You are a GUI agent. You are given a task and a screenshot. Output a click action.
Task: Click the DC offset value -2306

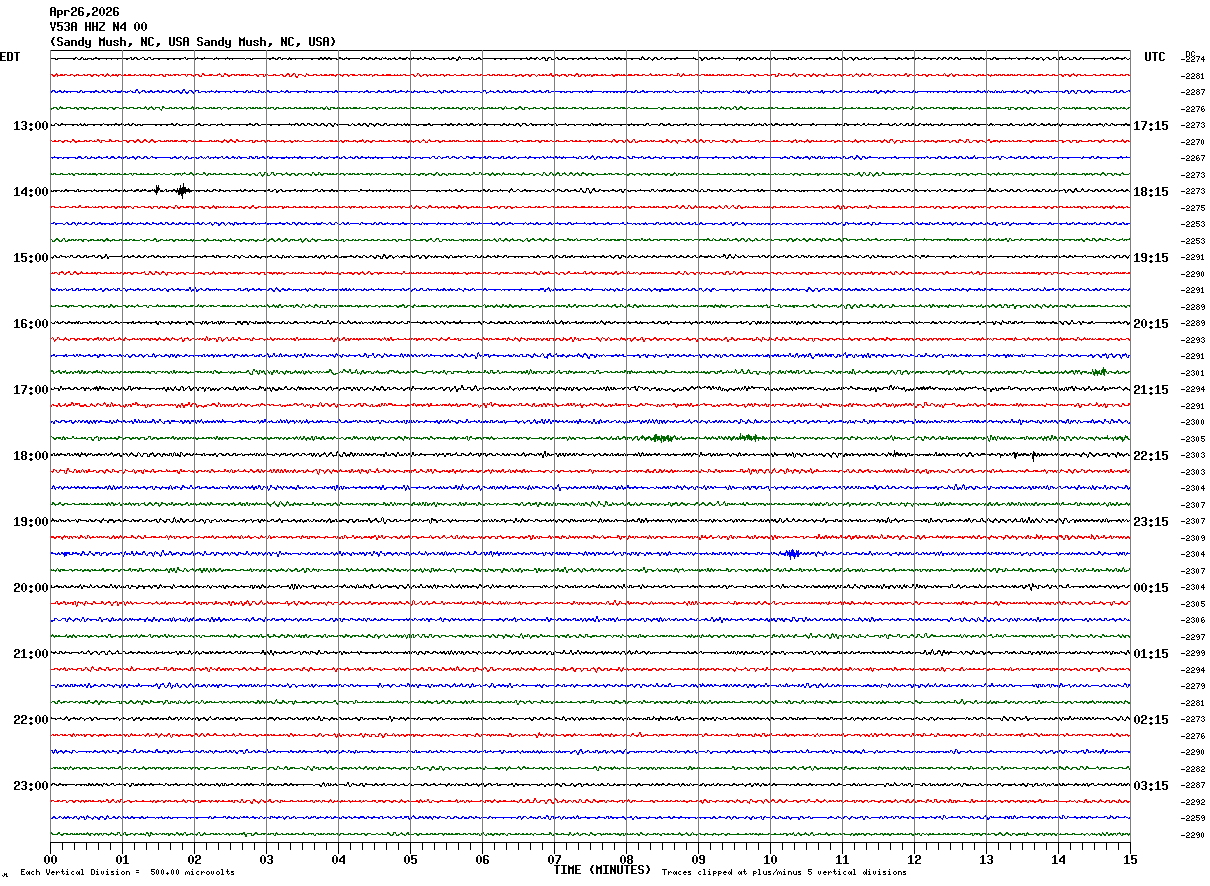point(1194,620)
